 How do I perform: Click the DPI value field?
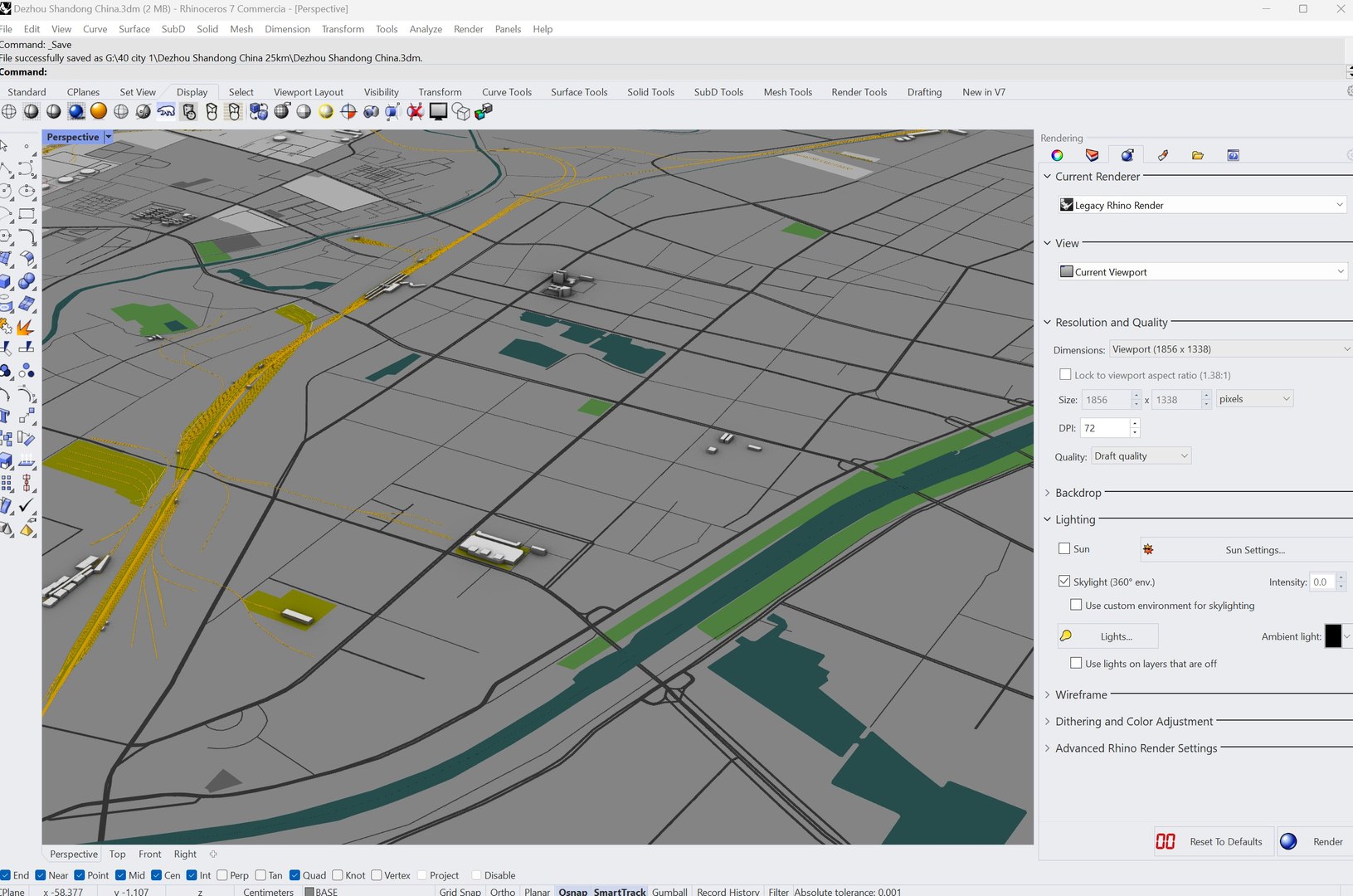1105,428
